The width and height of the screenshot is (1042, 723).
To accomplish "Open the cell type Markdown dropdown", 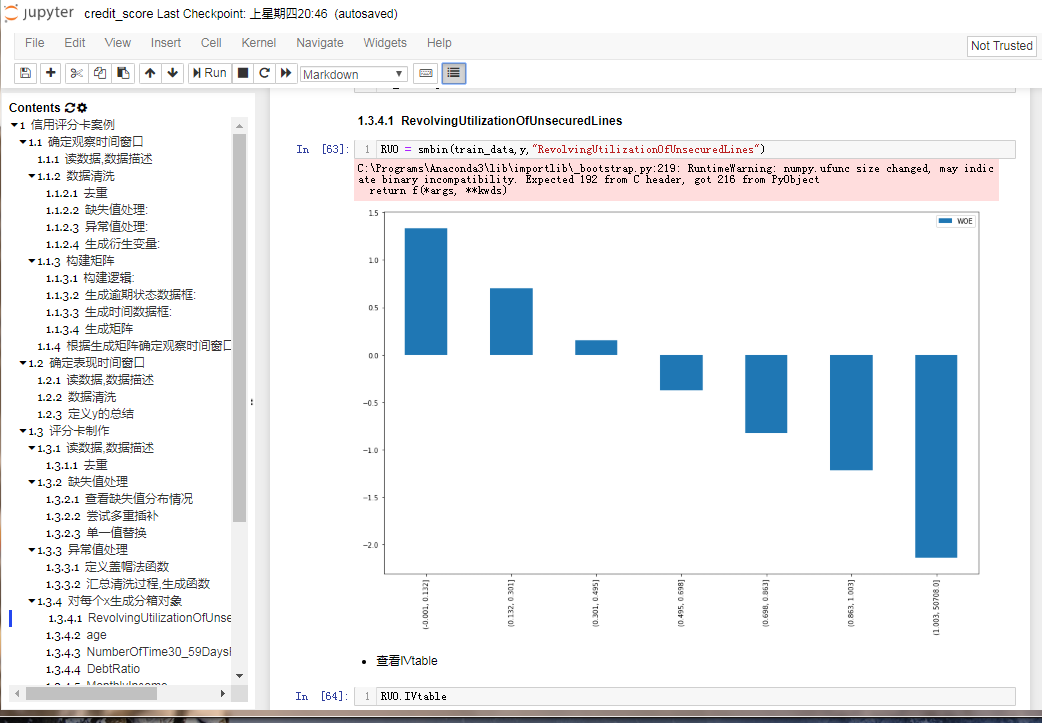I will point(354,74).
